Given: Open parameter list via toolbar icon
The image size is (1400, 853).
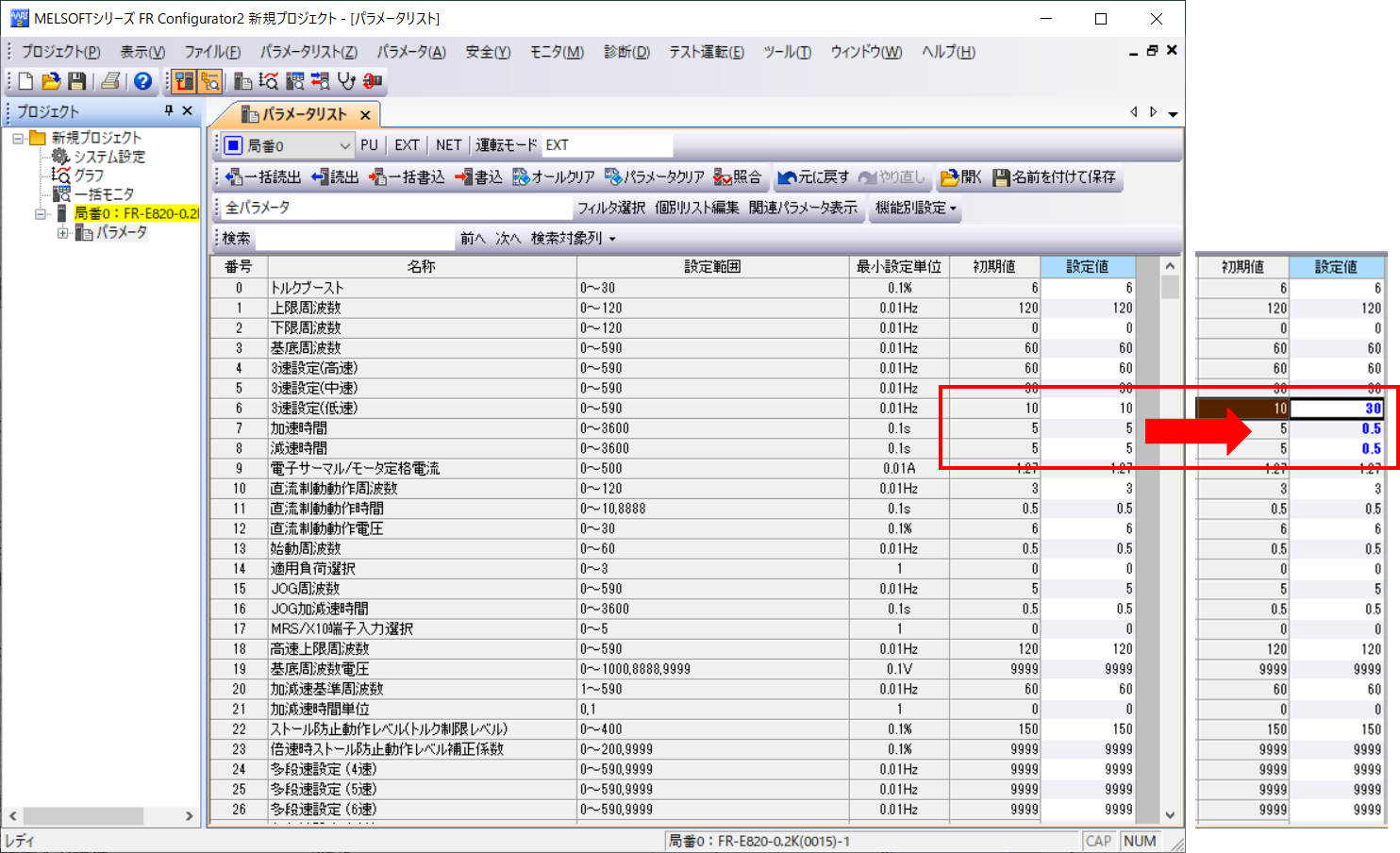Looking at the screenshot, I should pyautogui.click(x=242, y=81).
